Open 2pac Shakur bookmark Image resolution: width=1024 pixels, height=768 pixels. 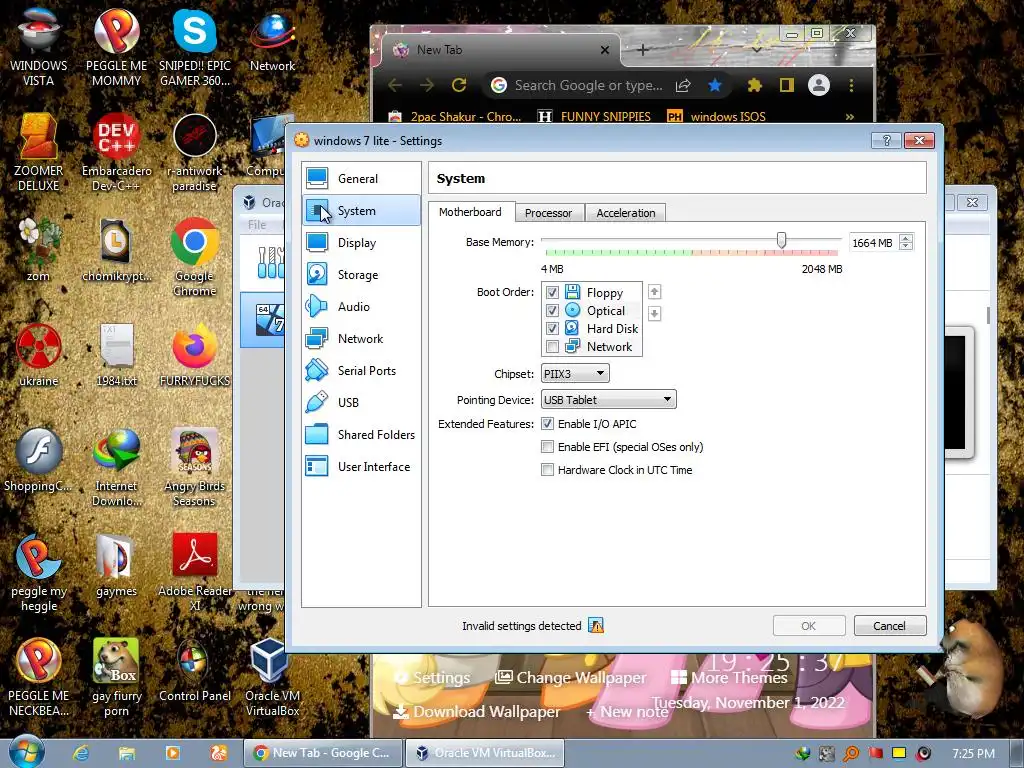click(x=455, y=117)
